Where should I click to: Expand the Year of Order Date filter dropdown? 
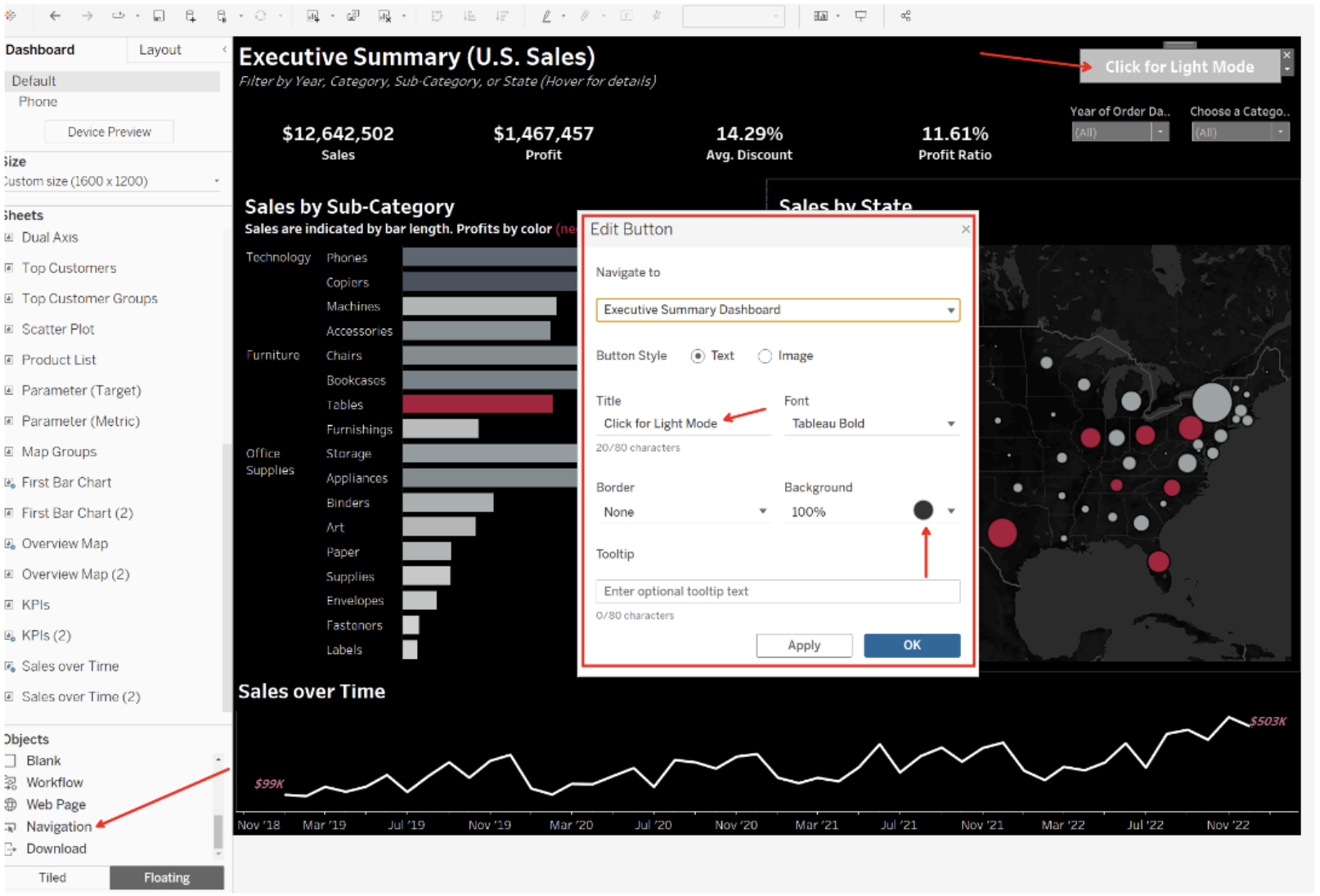coord(1160,132)
